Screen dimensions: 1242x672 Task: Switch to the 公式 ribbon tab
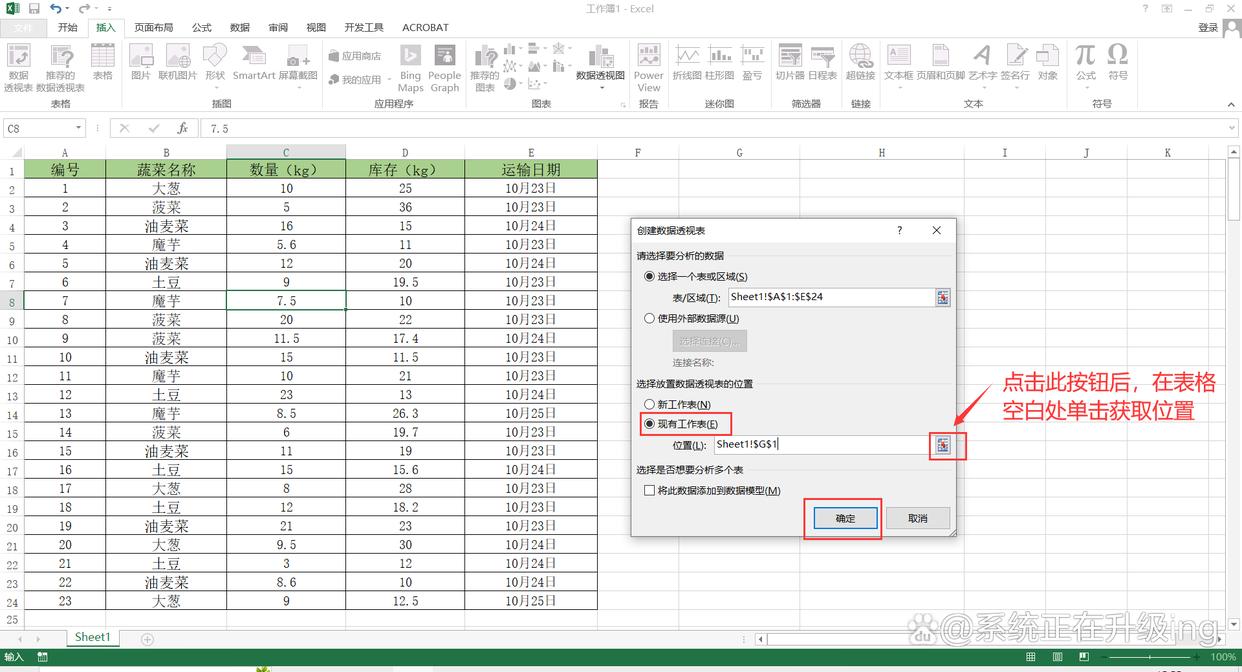pyautogui.click(x=202, y=28)
